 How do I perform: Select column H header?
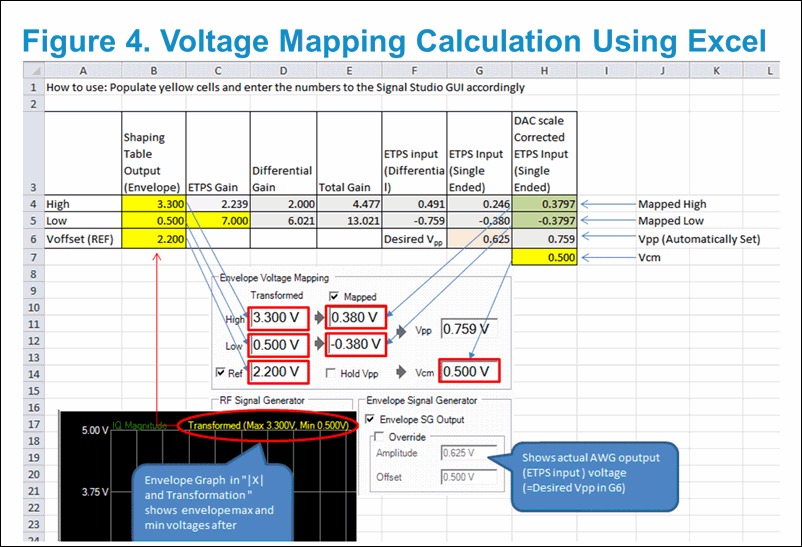[544, 70]
